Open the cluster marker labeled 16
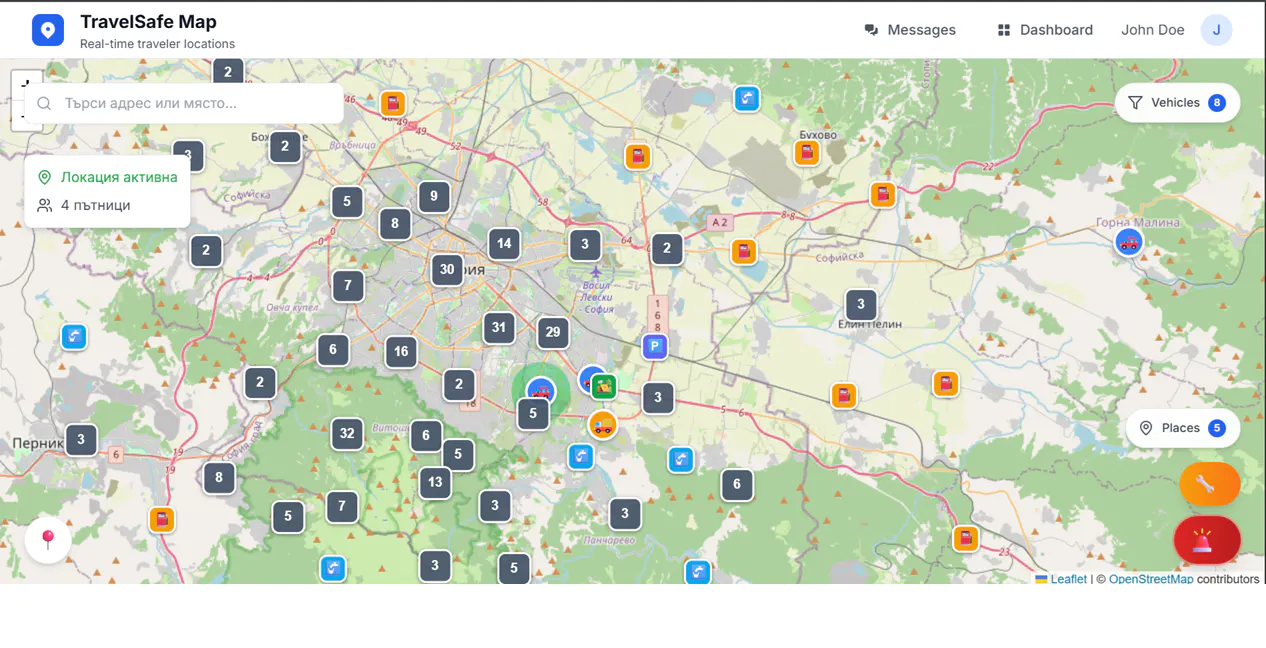Image resolution: width=1266 pixels, height=648 pixels. click(401, 351)
